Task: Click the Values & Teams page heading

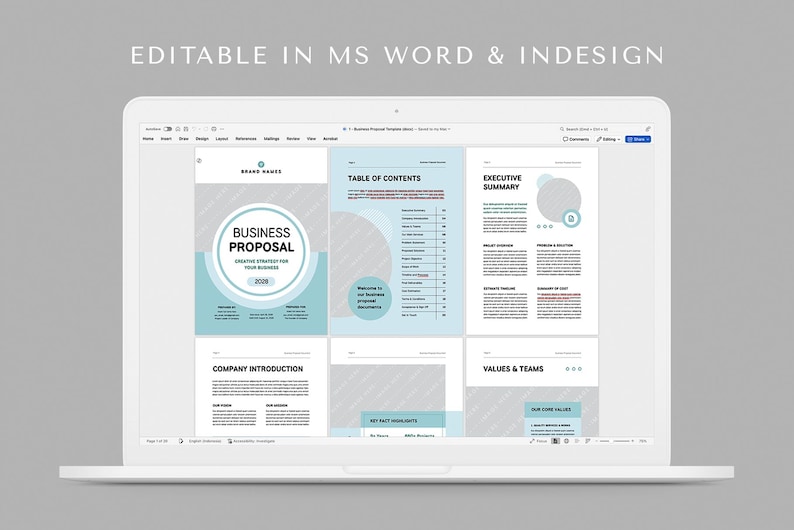Action: (513, 369)
